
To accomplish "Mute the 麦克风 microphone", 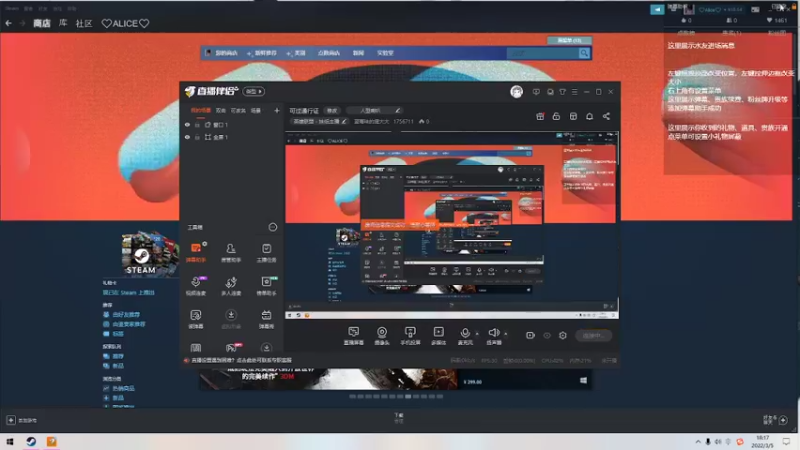I will (x=465, y=336).
